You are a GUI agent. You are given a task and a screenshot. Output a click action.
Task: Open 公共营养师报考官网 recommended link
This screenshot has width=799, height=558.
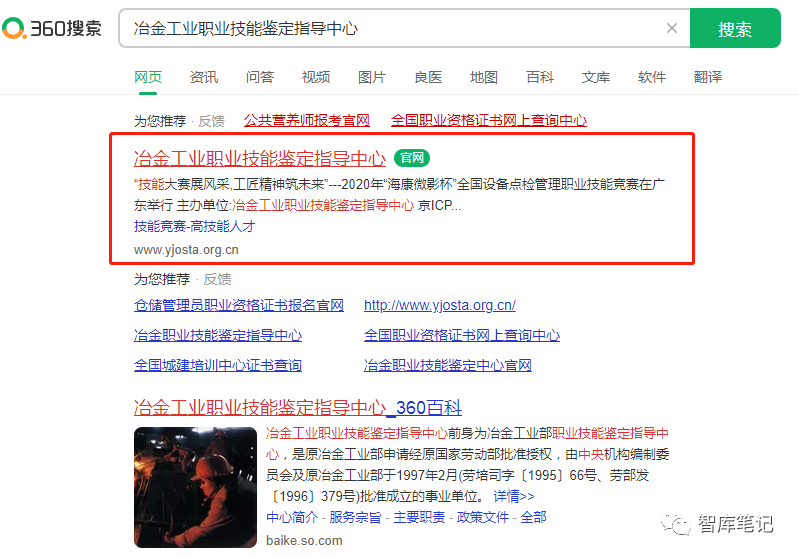307,120
